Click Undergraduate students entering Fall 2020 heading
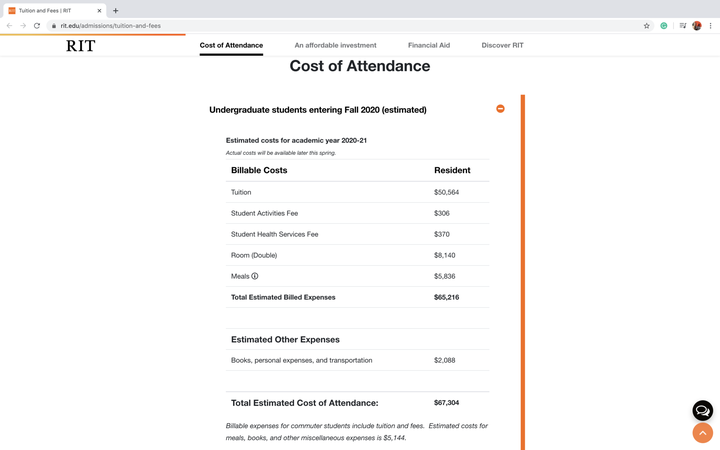The width and height of the screenshot is (720, 450). pos(318,110)
